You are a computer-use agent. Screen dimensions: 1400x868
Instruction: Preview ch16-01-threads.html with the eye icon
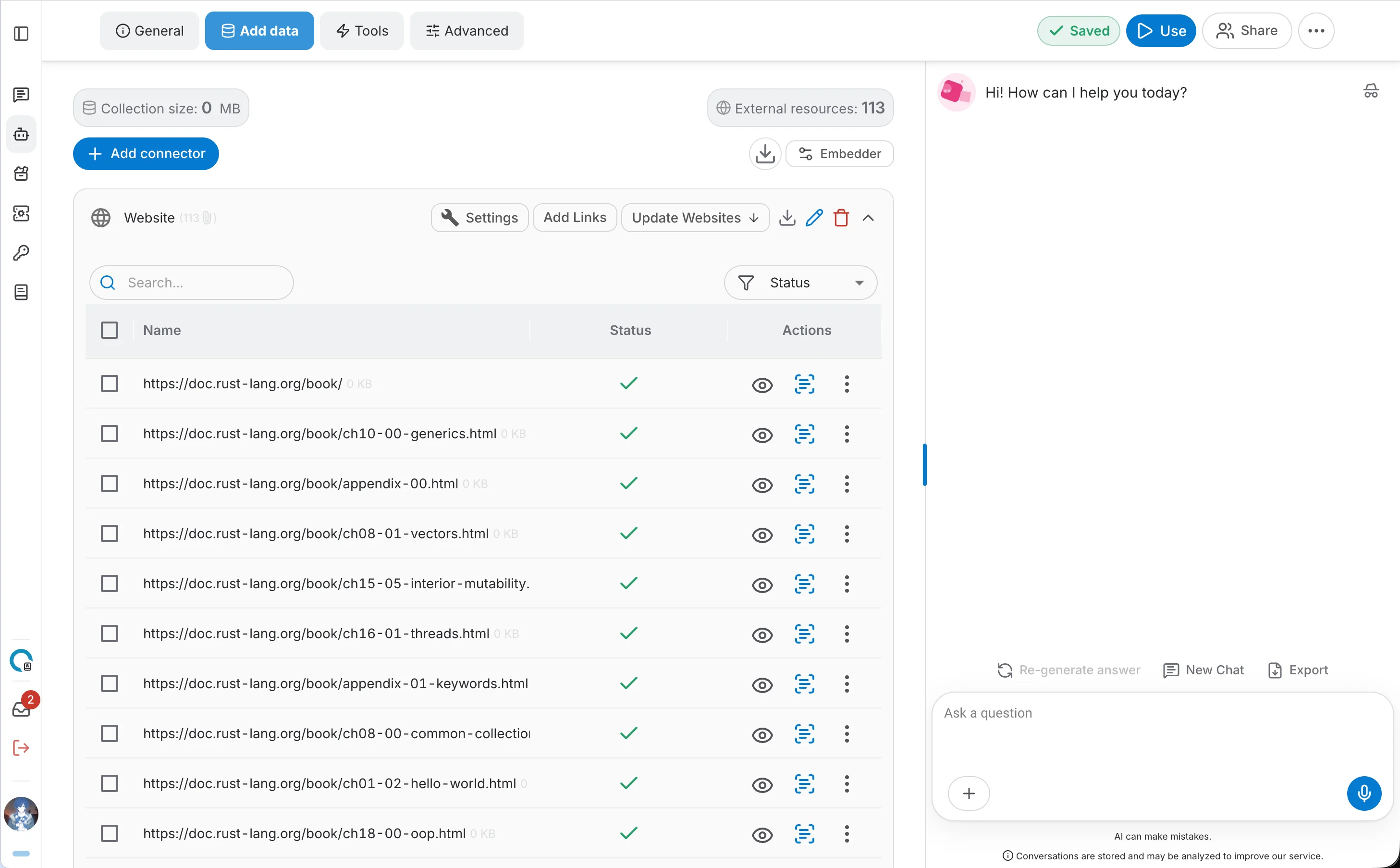coord(762,634)
